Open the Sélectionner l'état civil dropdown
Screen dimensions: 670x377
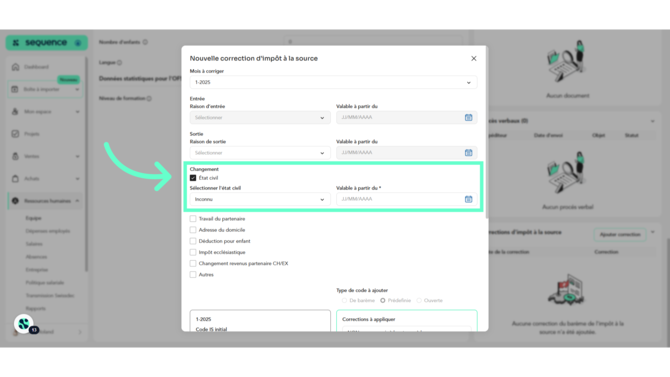tap(260, 199)
